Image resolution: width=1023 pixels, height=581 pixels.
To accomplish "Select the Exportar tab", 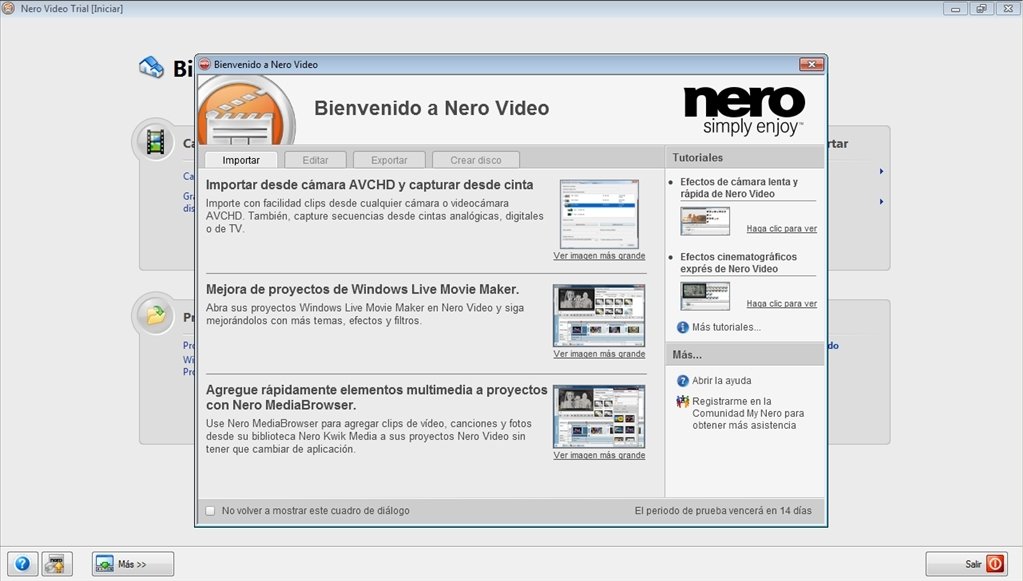I will click(x=389, y=160).
